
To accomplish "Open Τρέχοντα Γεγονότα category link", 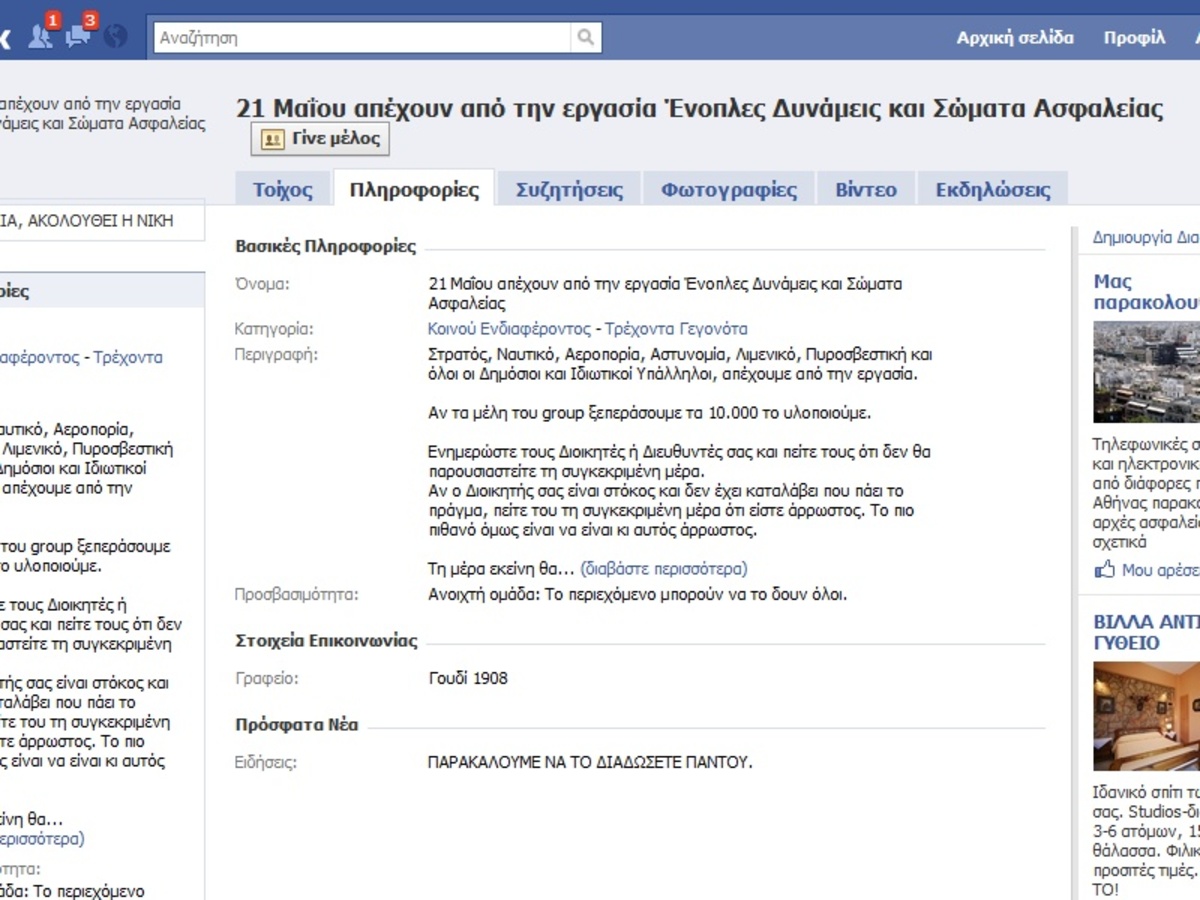I will click(x=676, y=329).
